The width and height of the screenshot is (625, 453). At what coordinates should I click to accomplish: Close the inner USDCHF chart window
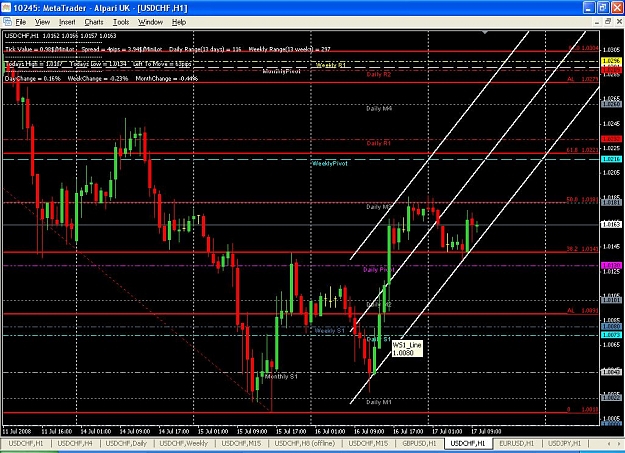[x=619, y=22]
